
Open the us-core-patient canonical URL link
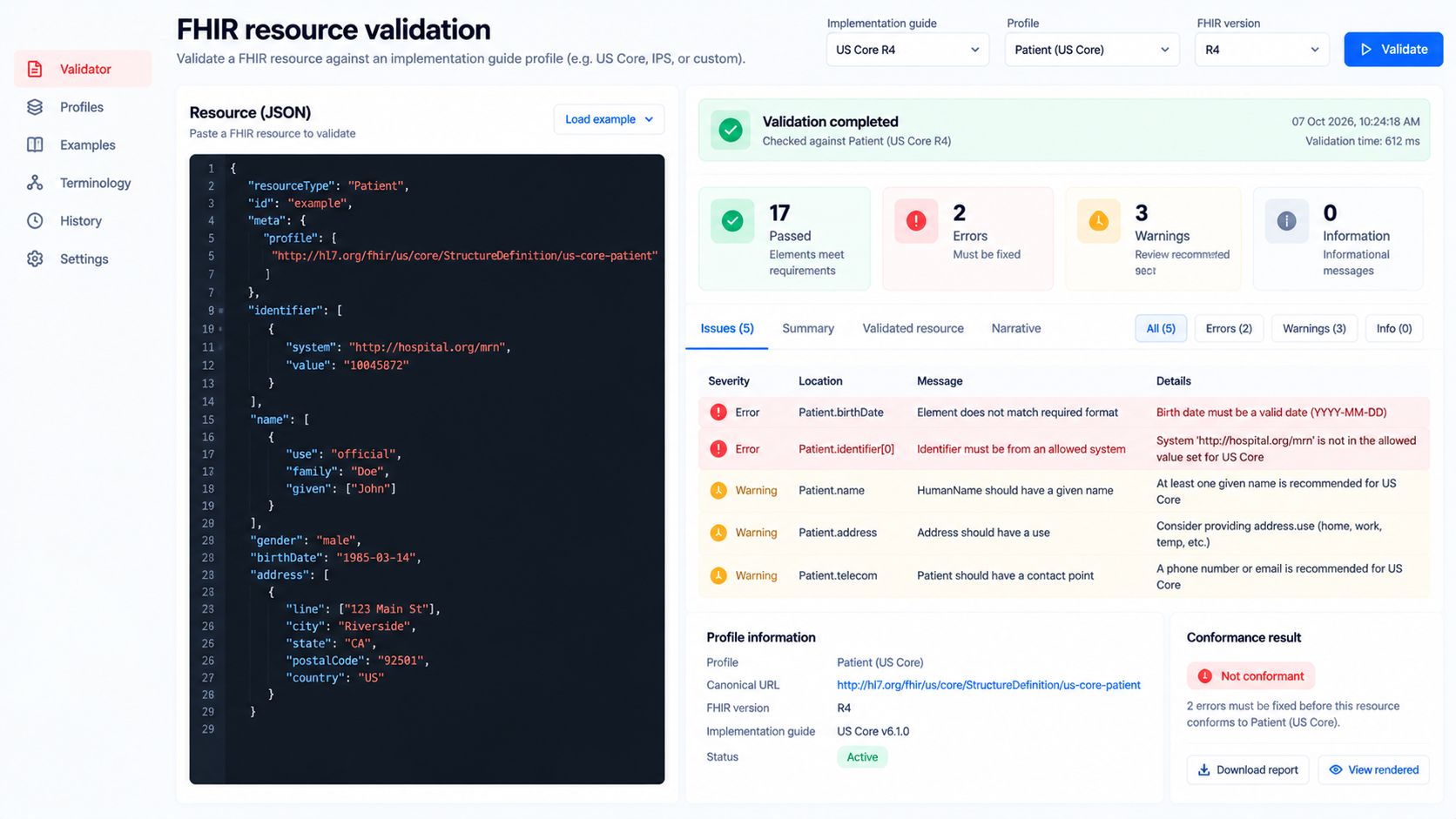click(x=988, y=685)
